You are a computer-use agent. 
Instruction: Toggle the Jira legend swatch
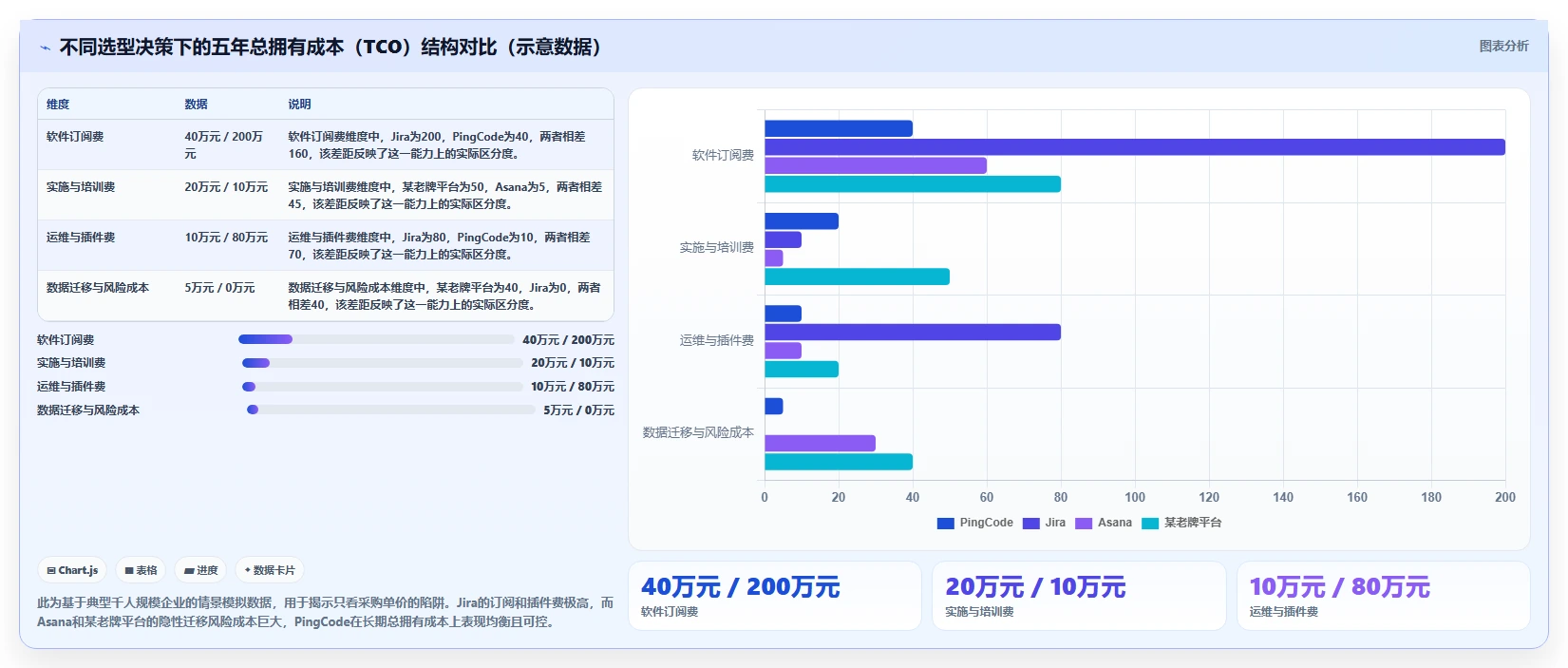pos(1030,523)
